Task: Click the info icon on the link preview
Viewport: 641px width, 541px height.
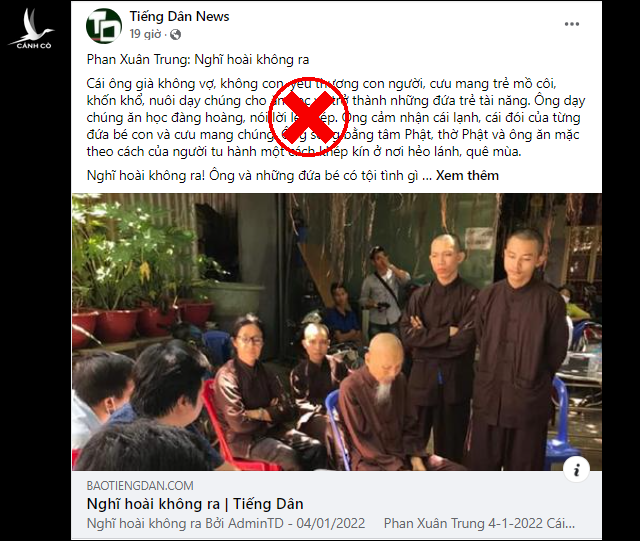Action: tap(576, 469)
